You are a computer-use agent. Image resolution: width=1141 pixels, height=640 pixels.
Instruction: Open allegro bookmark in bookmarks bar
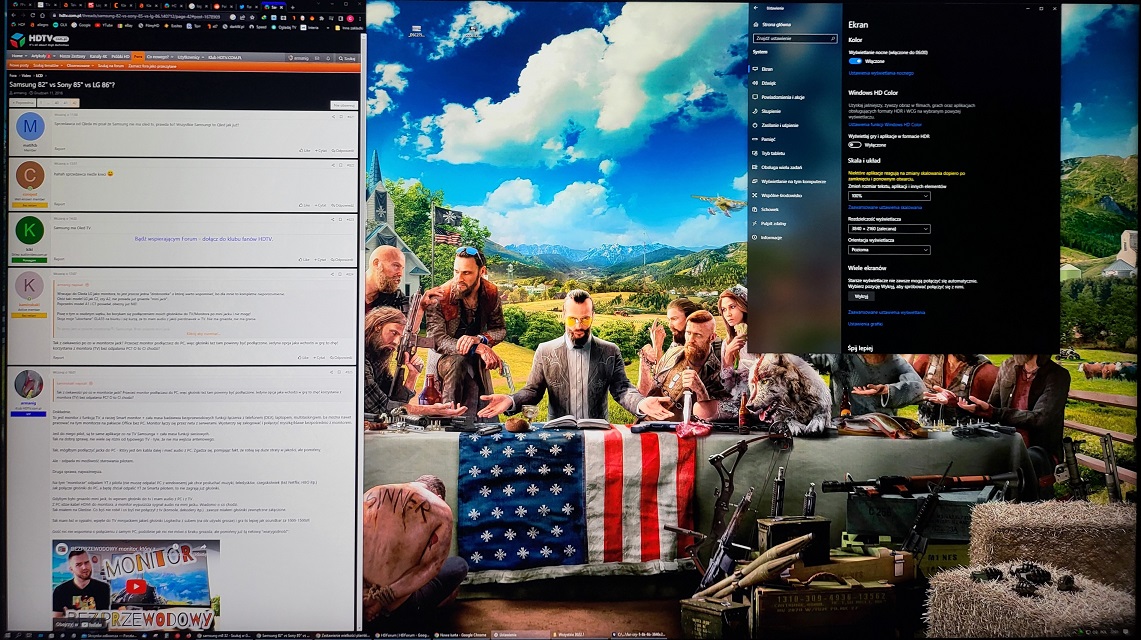pos(39,25)
